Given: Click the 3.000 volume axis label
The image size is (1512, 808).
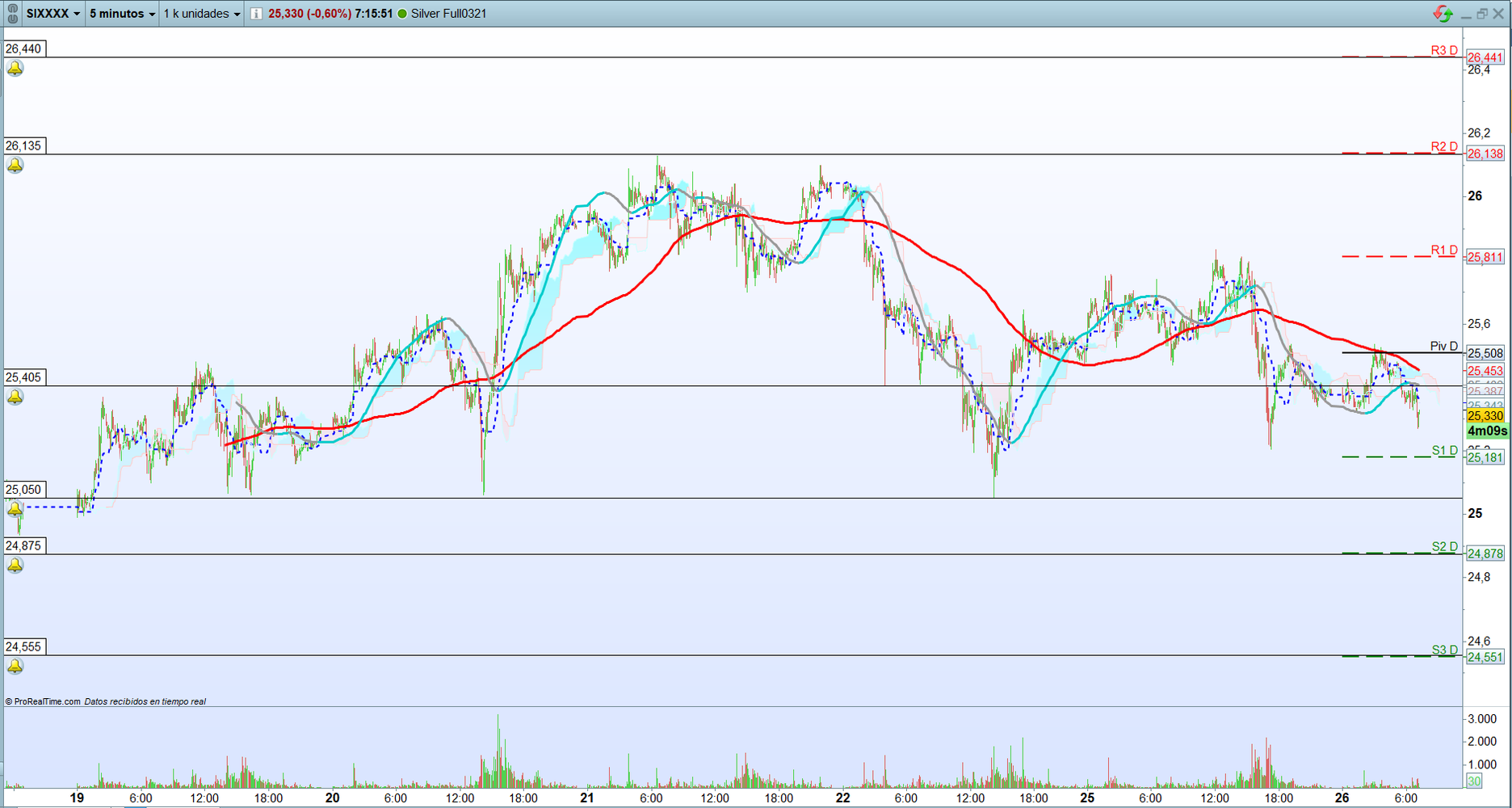Looking at the screenshot, I should [1482, 718].
